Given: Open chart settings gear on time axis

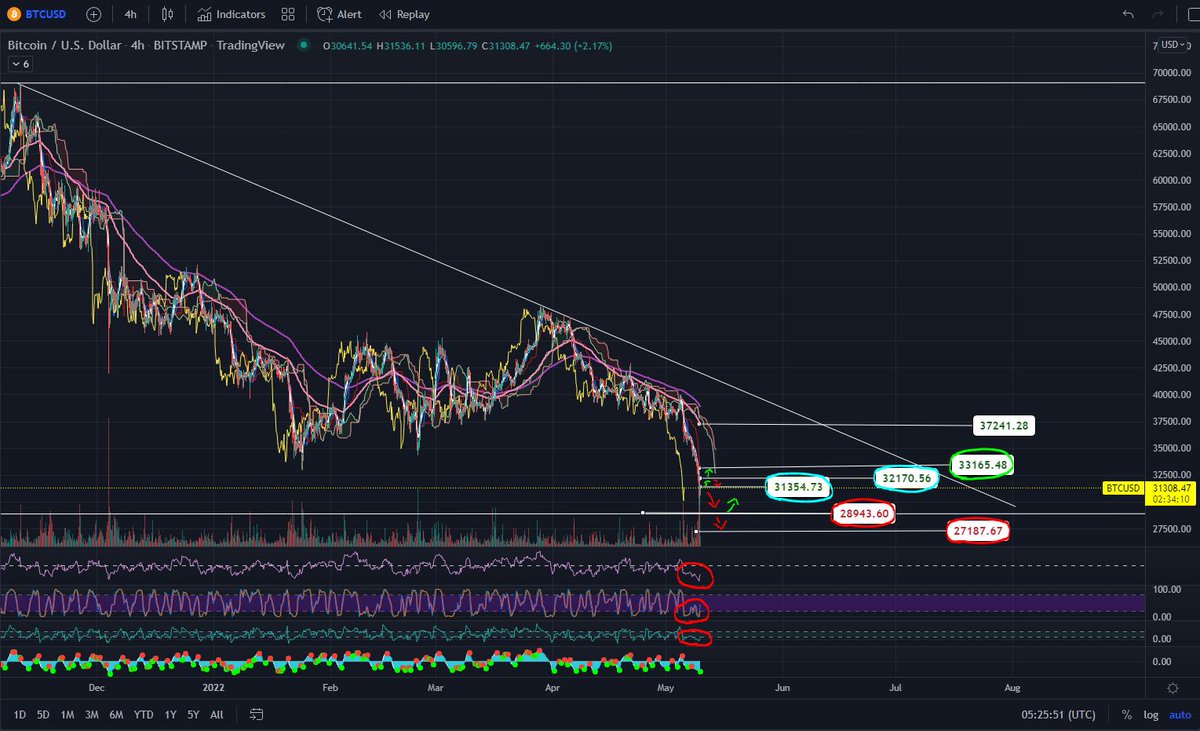Looking at the screenshot, I should (1172, 687).
